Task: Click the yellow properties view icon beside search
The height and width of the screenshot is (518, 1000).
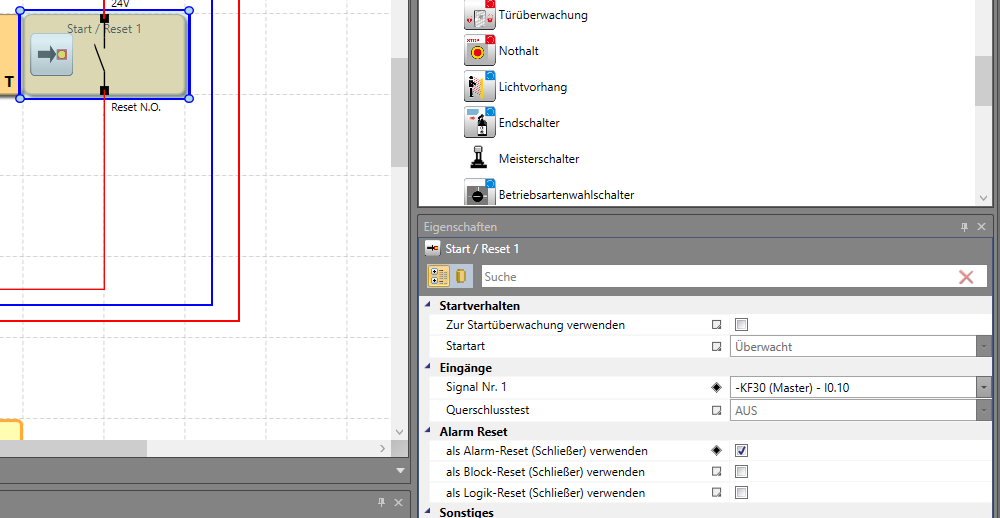Action: tap(461, 277)
